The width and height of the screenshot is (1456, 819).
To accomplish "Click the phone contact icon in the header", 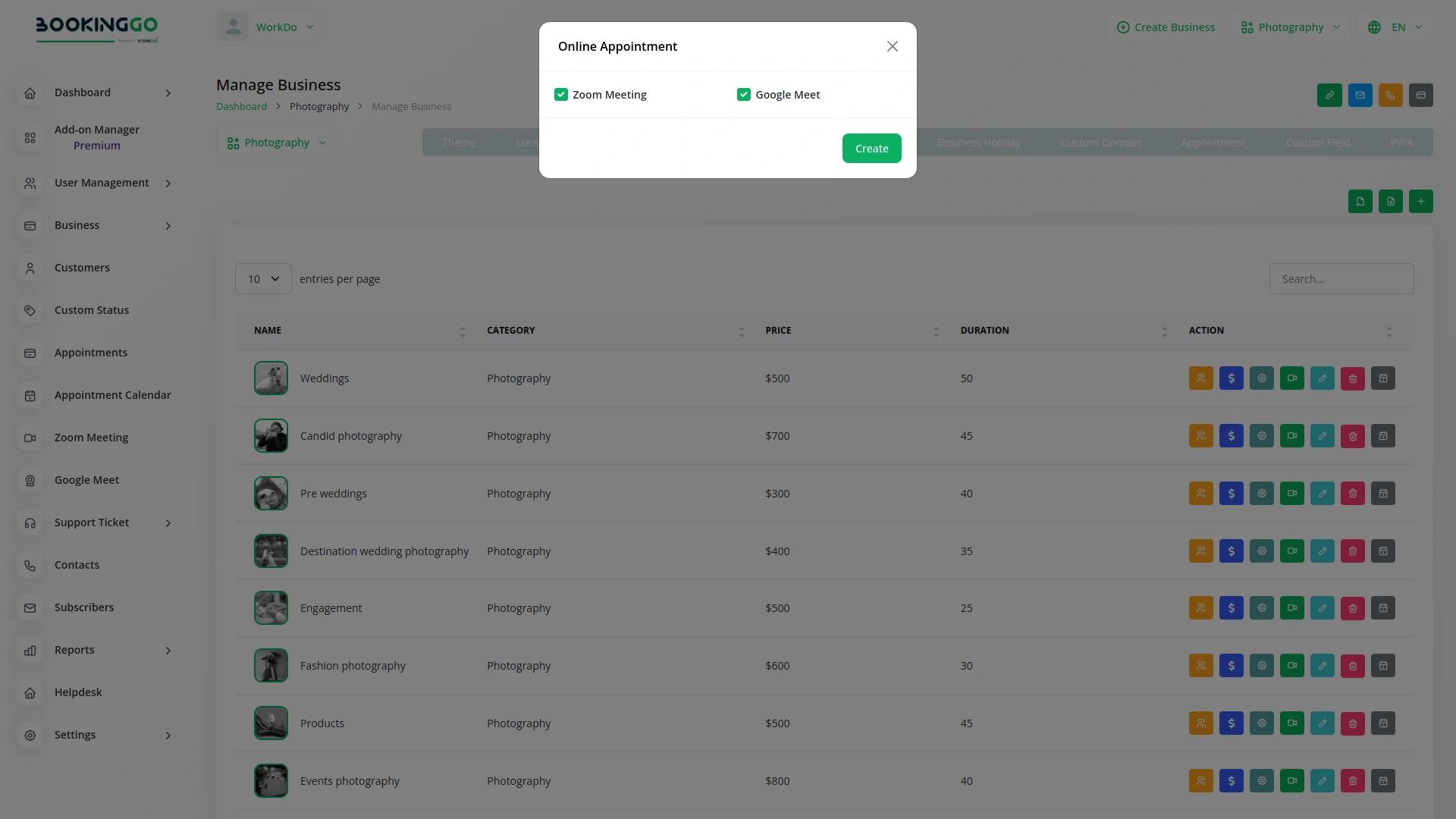I will point(1390,95).
